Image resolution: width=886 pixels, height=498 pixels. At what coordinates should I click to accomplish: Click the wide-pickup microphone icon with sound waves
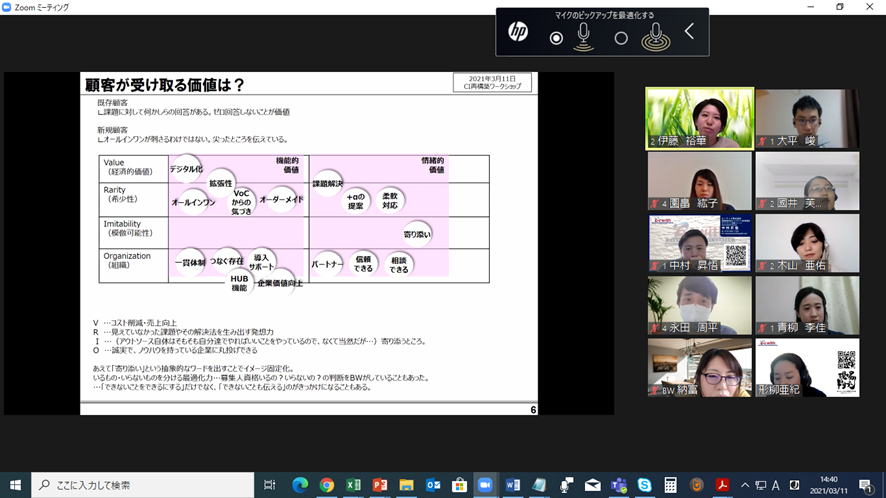655,37
